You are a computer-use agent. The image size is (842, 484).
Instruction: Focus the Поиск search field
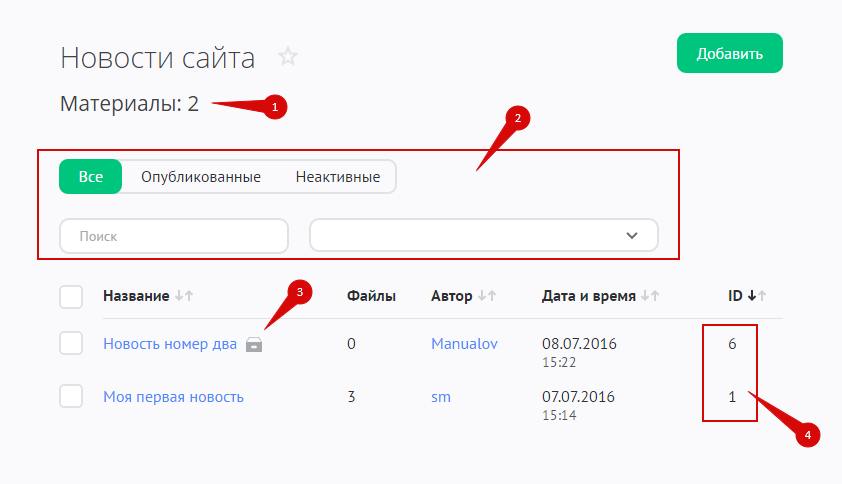tap(174, 236)
